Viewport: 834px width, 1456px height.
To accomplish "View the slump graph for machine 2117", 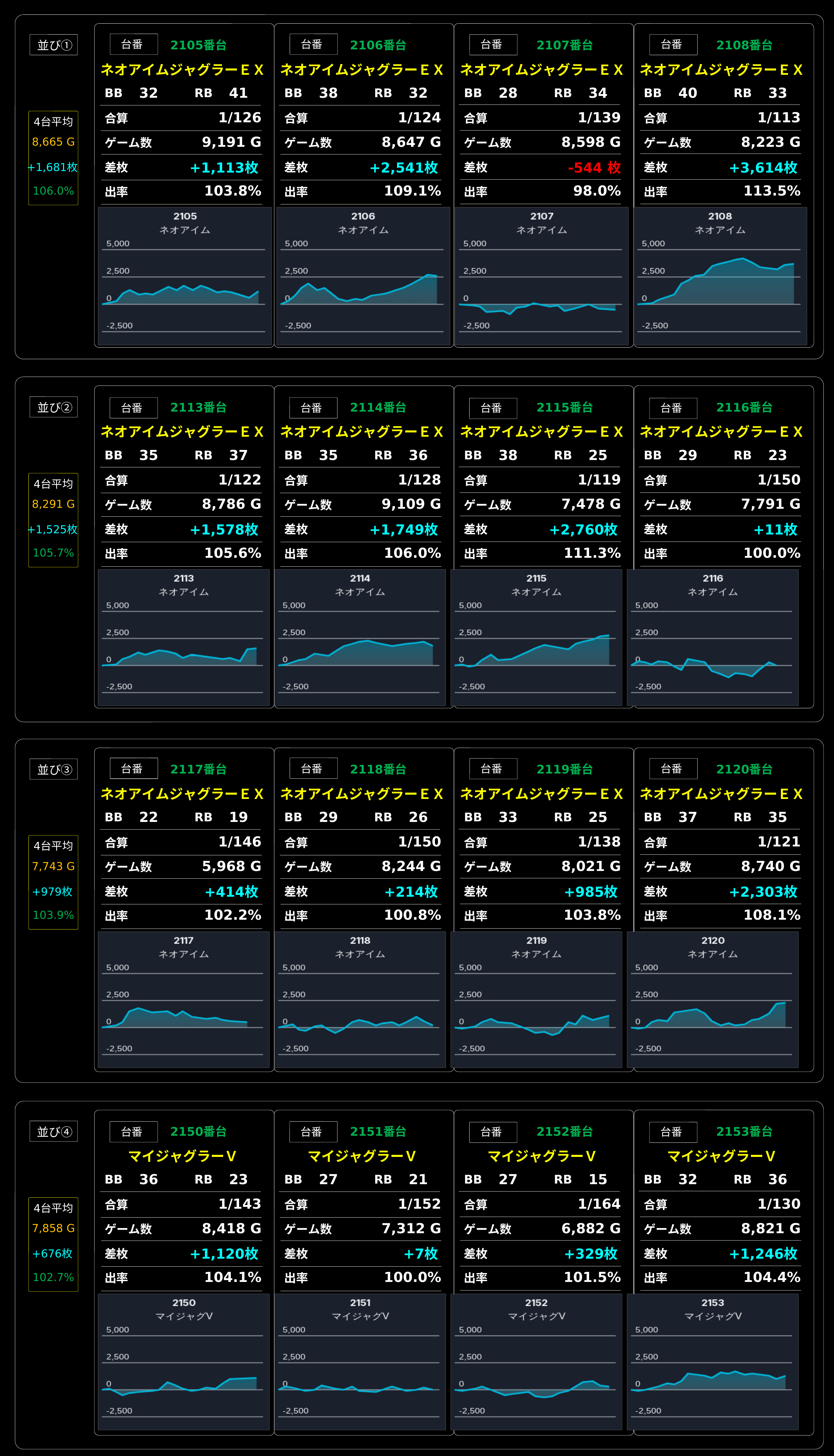I will pyautogui.click(x=183, y=1000).
